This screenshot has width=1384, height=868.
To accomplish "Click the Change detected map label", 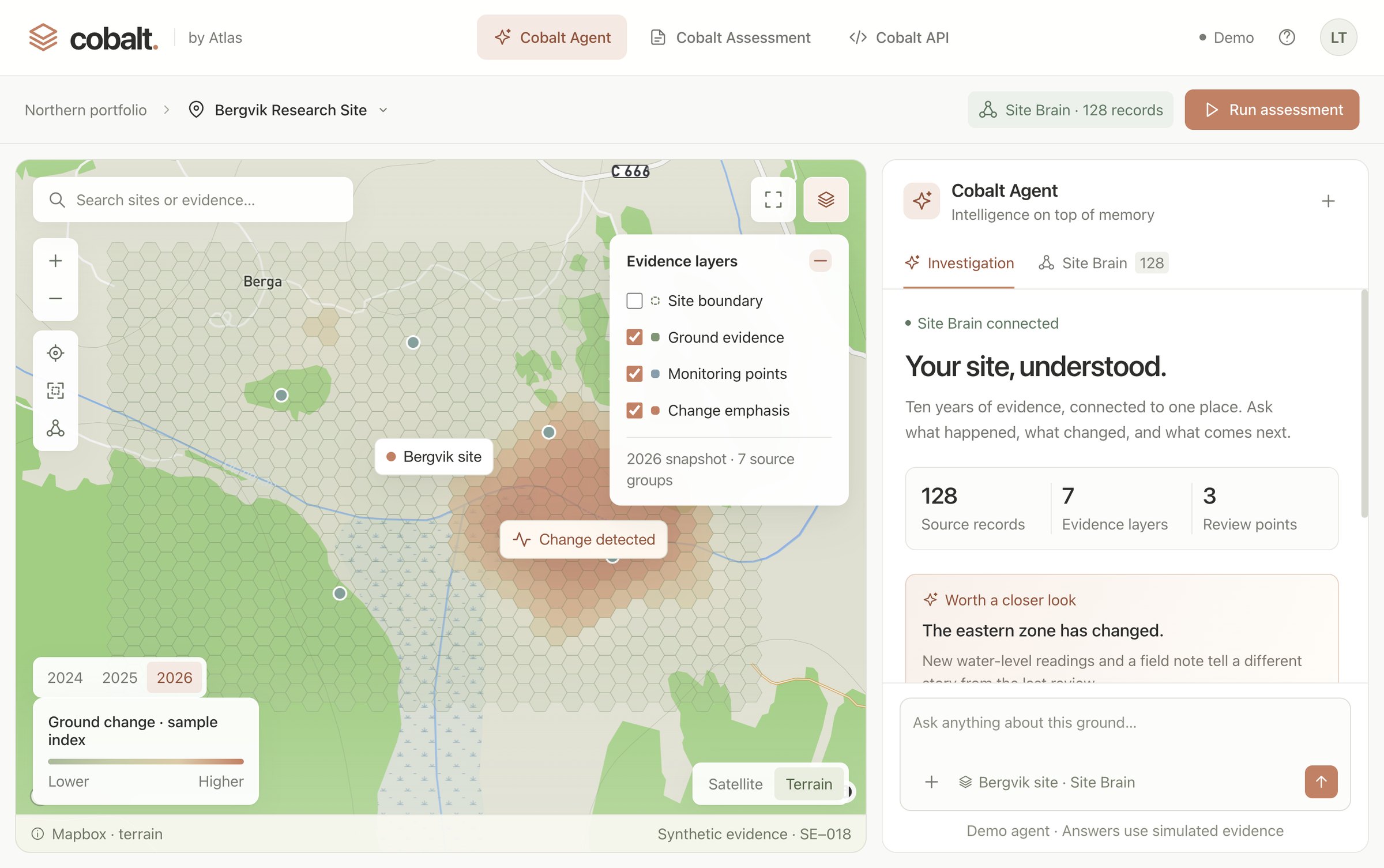I will coord(584,540).
